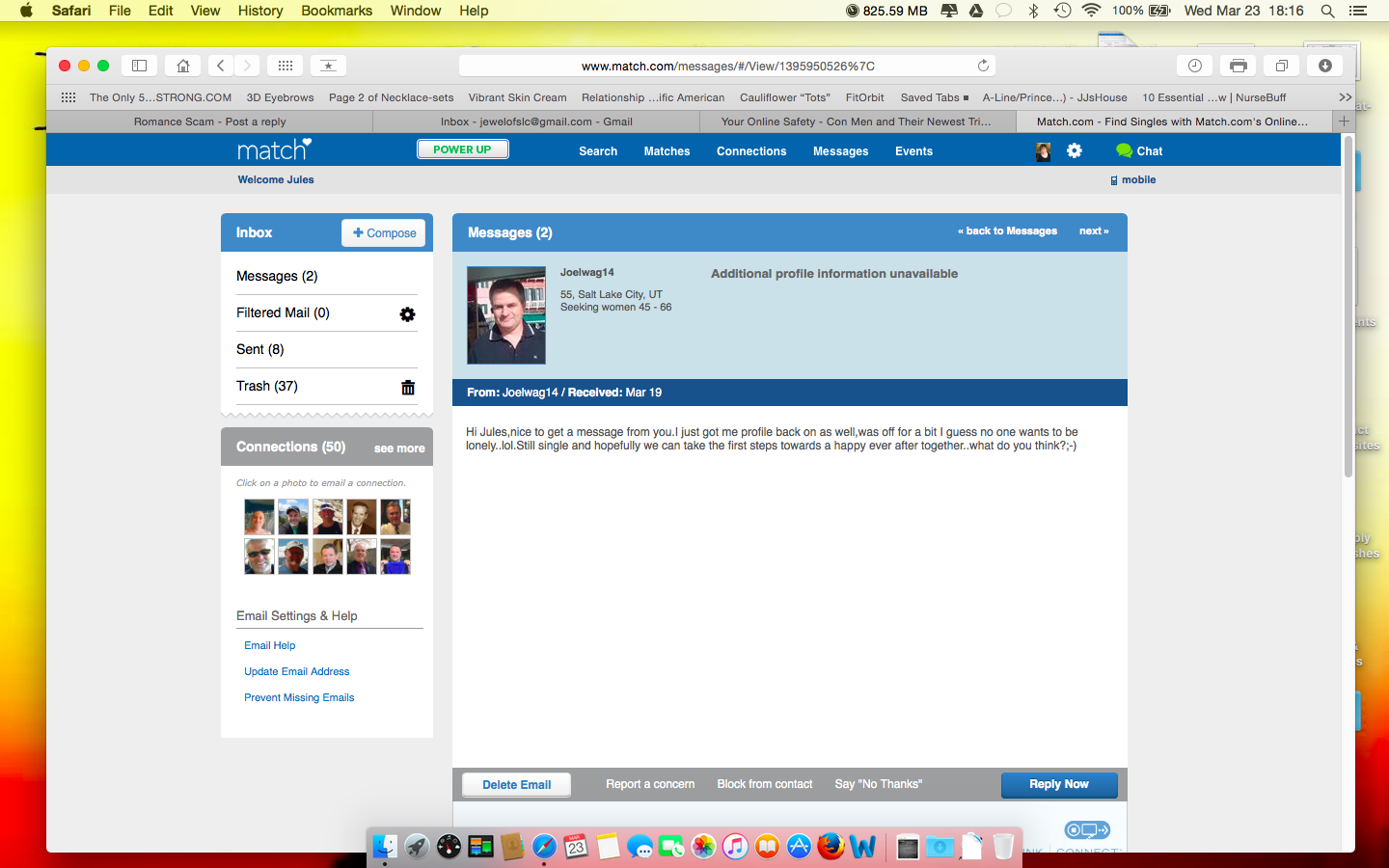Toggle Safari sidebar button
Viewport: 1389px width, 868px height.
pos(139,66)
